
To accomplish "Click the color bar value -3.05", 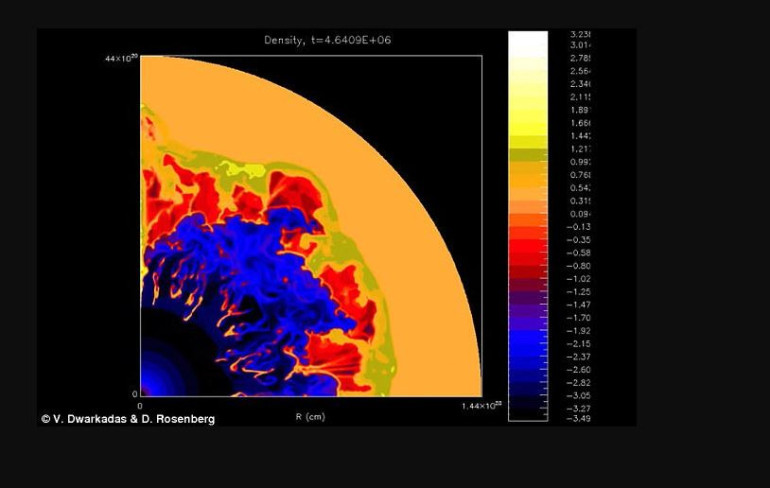I will 578,396.
